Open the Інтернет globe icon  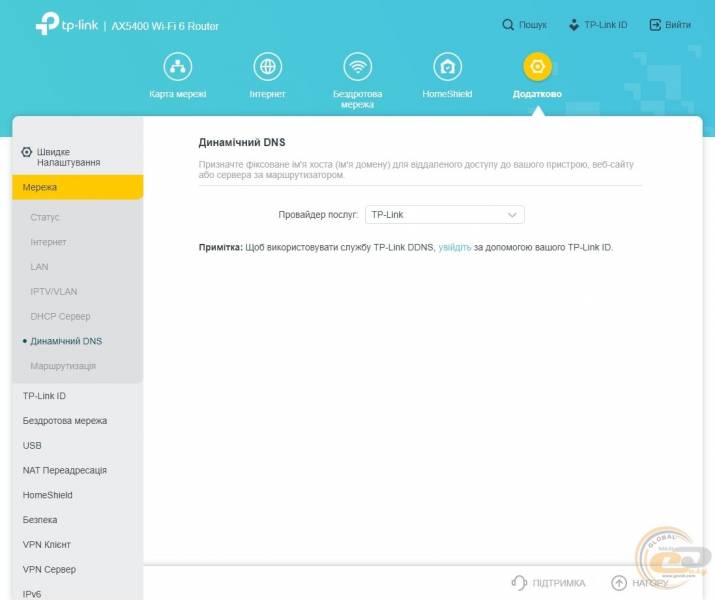[267, 67]
